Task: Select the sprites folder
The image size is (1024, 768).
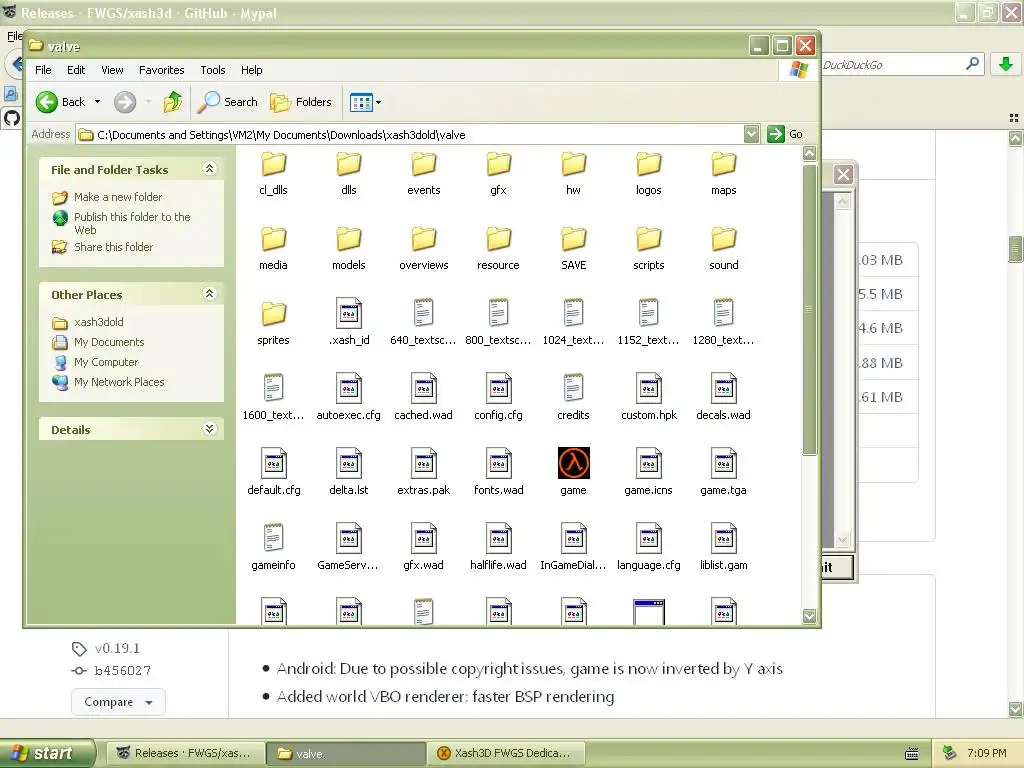Action: pos(274,324)
